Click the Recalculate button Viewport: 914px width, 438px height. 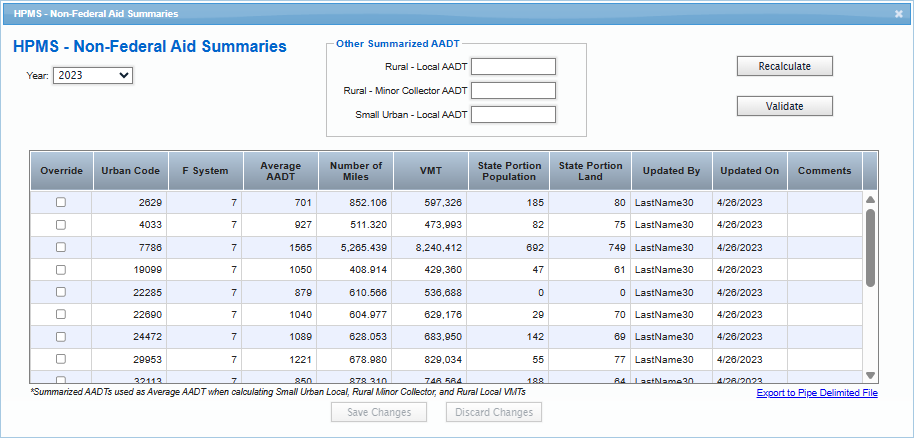coord(785,66)
